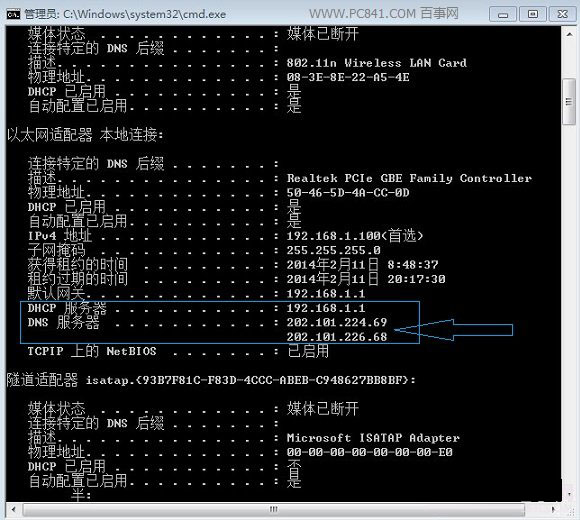The image size is (580, 520).
Task: Click the vertical scrollbar down arrow
Action: point(569,494)
